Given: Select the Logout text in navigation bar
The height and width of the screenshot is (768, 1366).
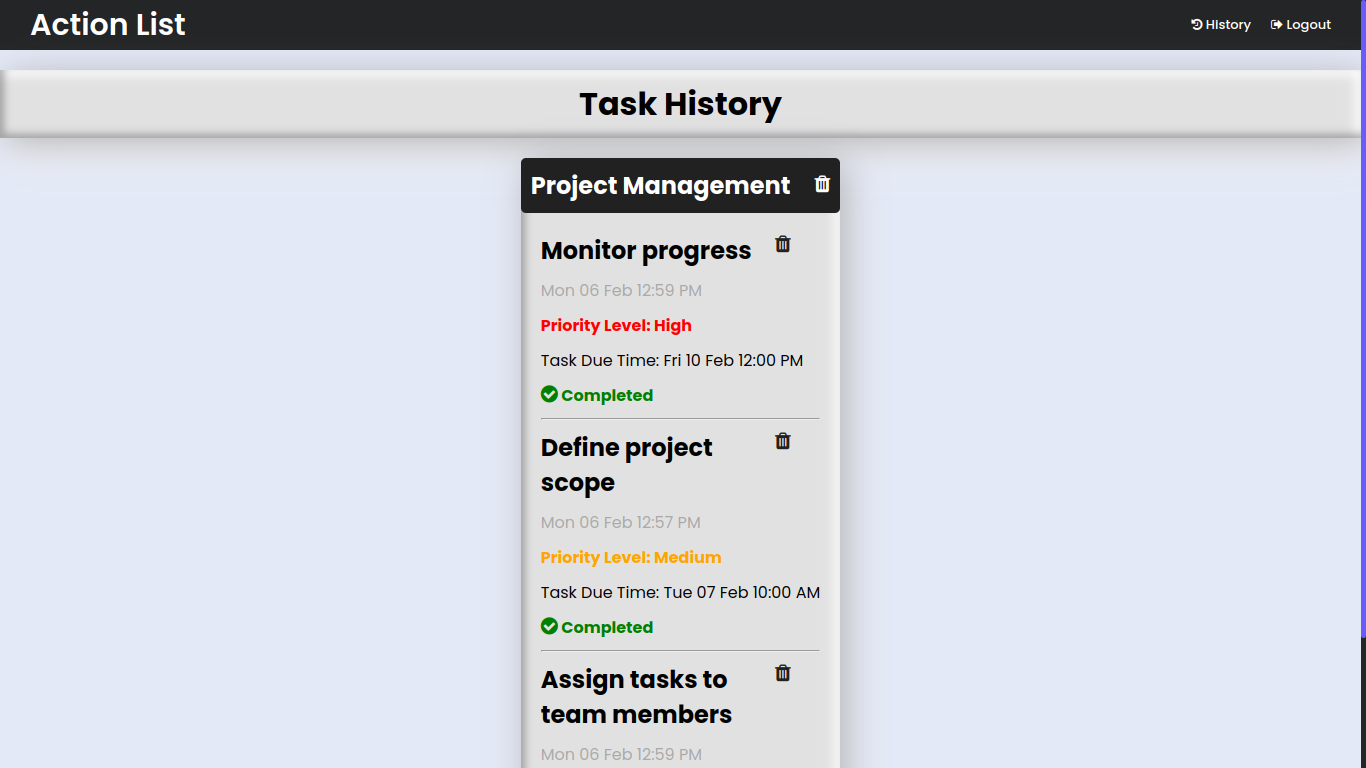Looking at the screenshot, I should click(1308, 25).
